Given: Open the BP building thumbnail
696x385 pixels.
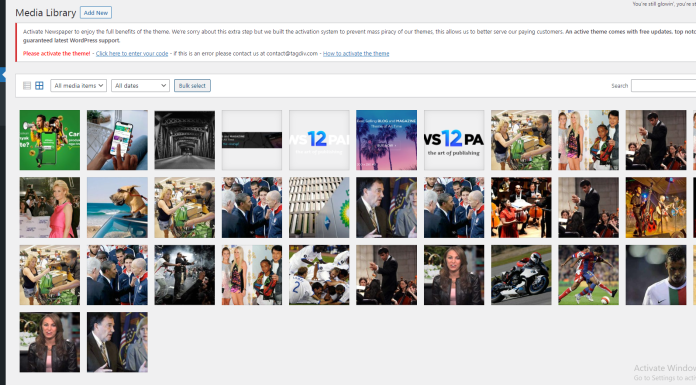Looking at the screenshot, I should 319,207.
